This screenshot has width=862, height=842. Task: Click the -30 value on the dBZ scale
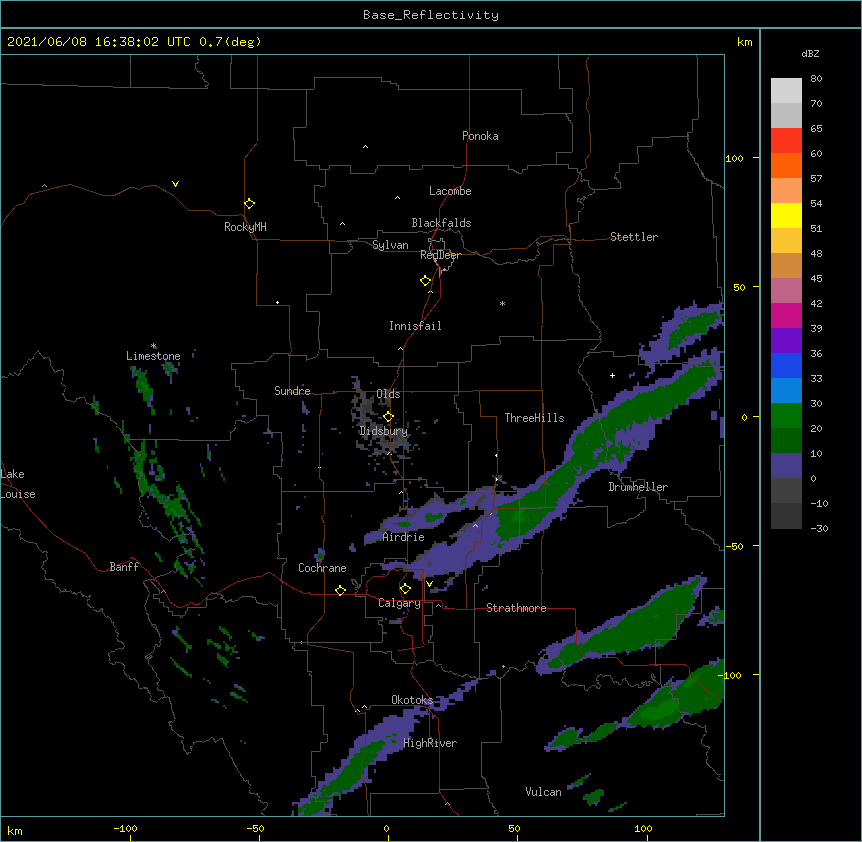(819, 528)
